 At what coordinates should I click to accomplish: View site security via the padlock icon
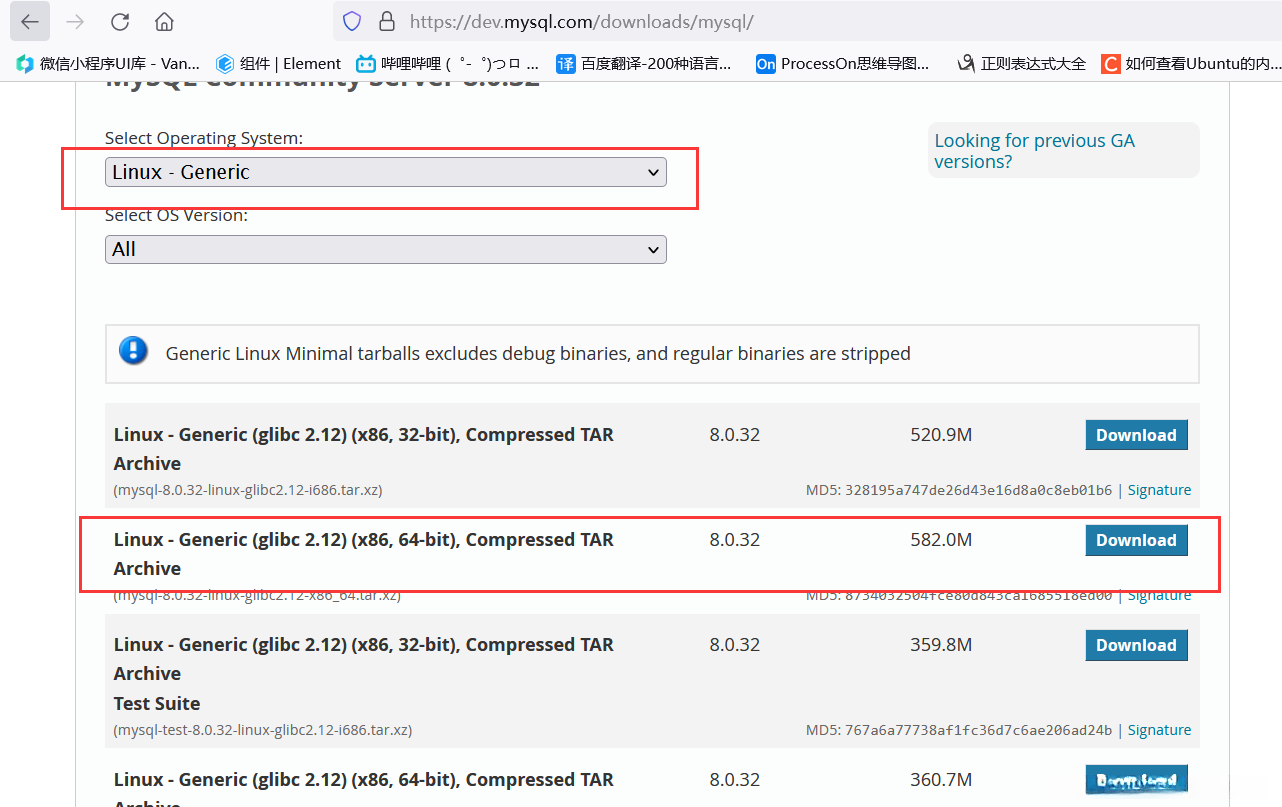(387, 21)
